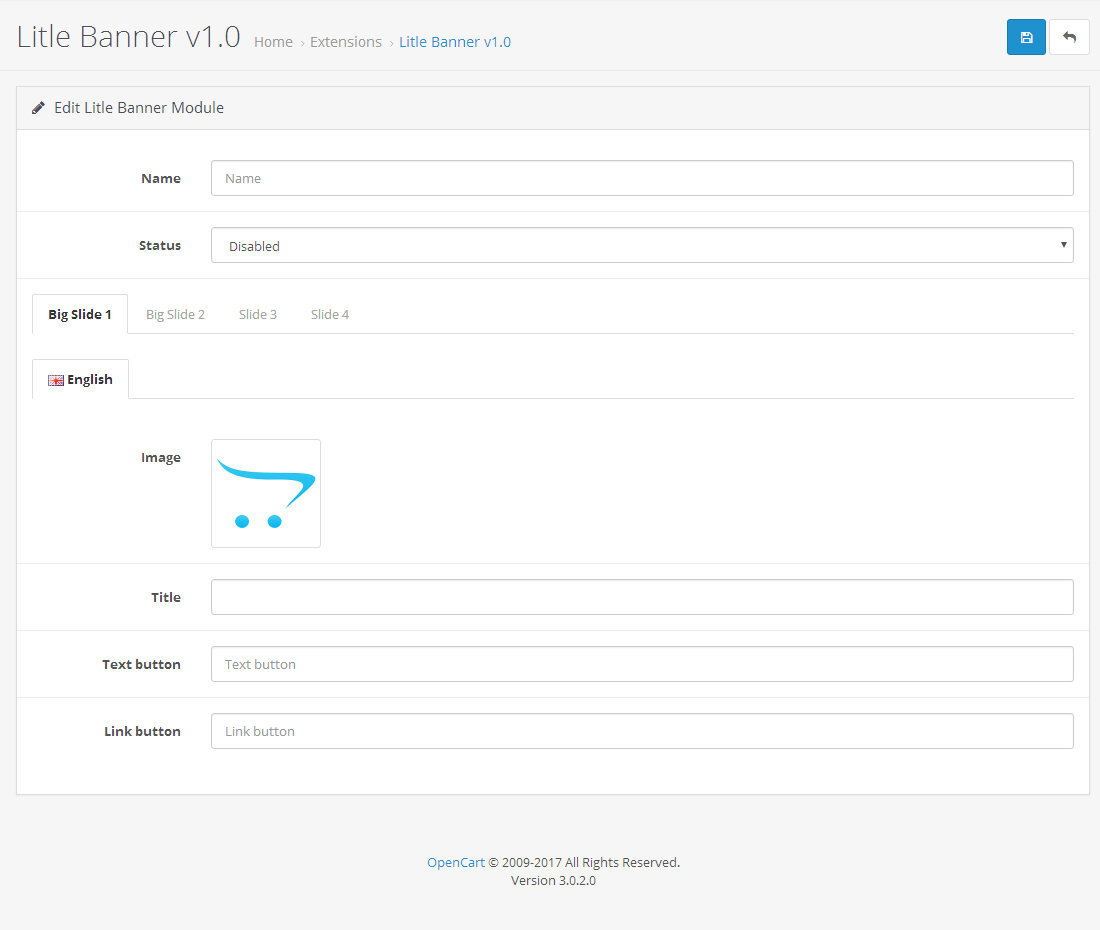The height and width of the screenshot is (930, 1100).
Task: Click the back arrow Cancel icon
Action: click(x=1069, y=37)
